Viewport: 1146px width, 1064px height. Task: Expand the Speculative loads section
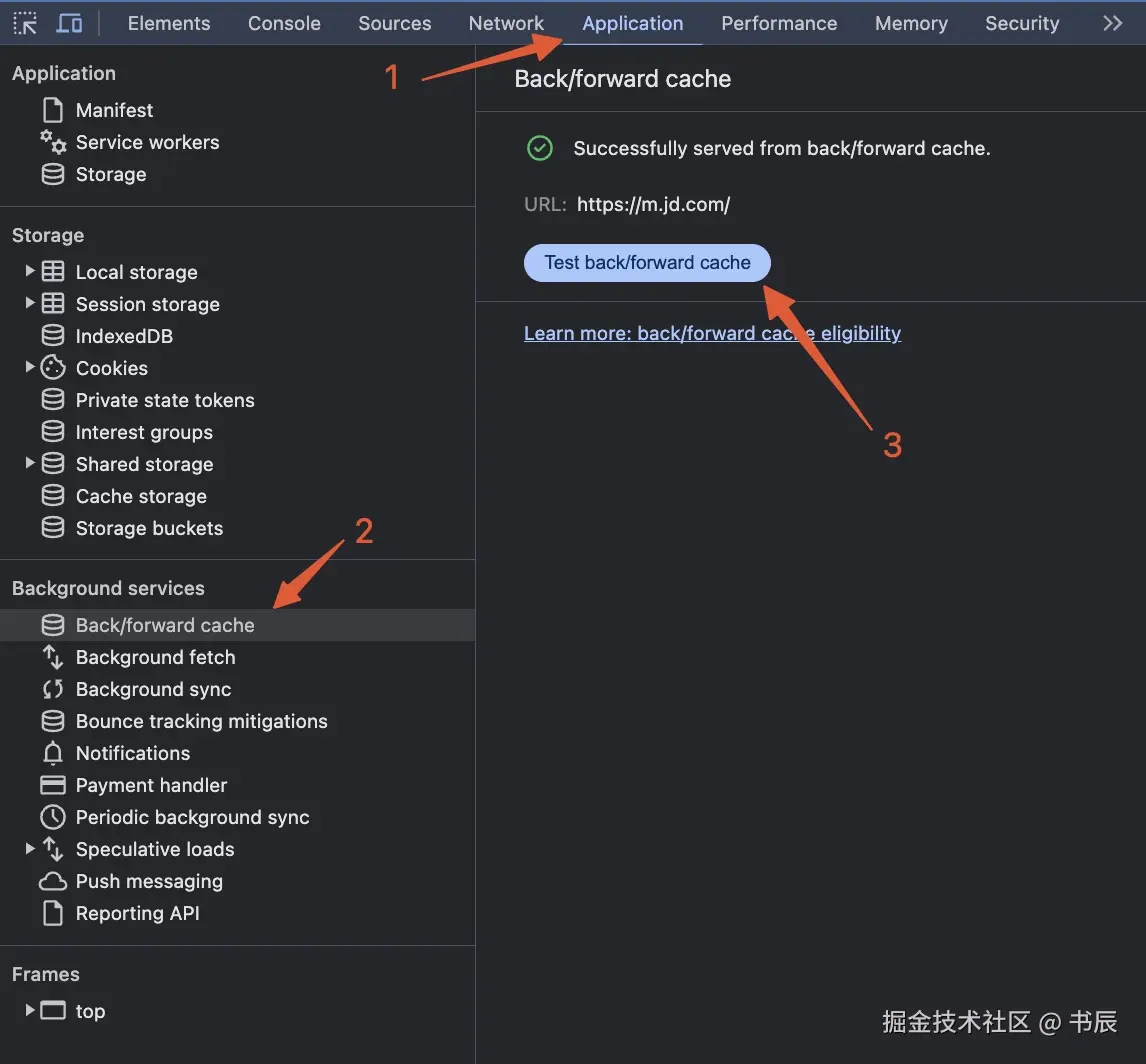click(x=30, y=848)
